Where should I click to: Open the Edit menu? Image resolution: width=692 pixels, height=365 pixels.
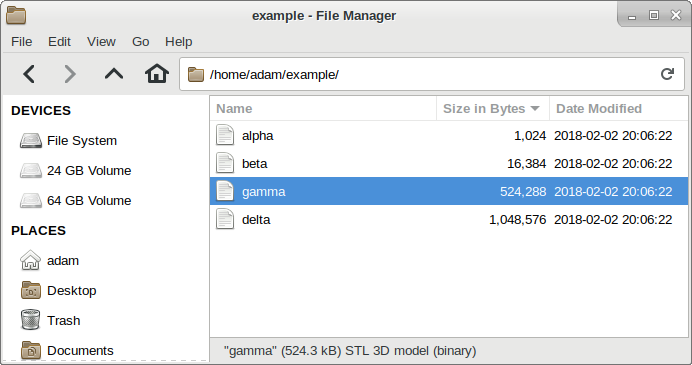click(x=59, y=41)
